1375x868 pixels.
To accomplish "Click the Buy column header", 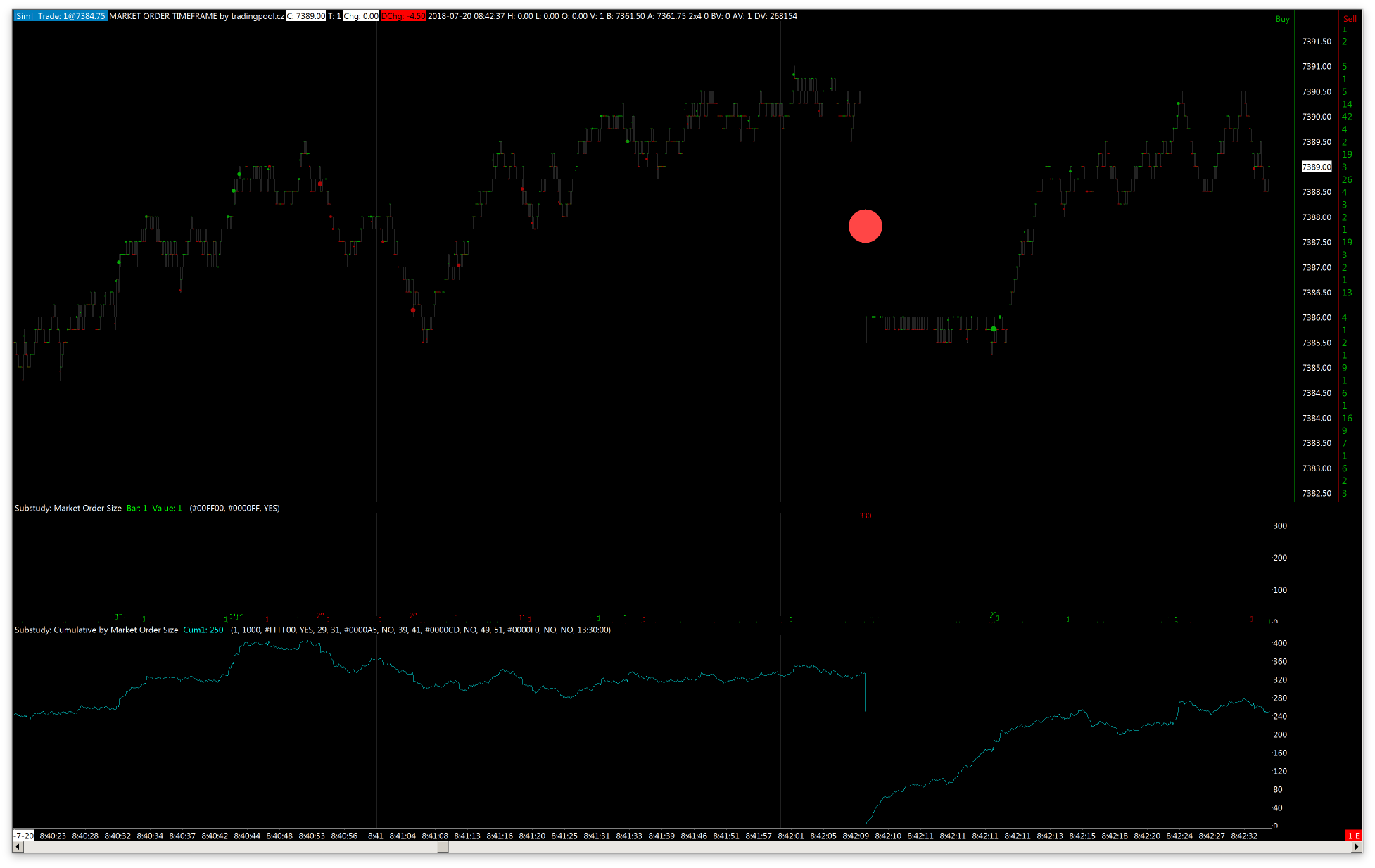I will pos(1283,19).
